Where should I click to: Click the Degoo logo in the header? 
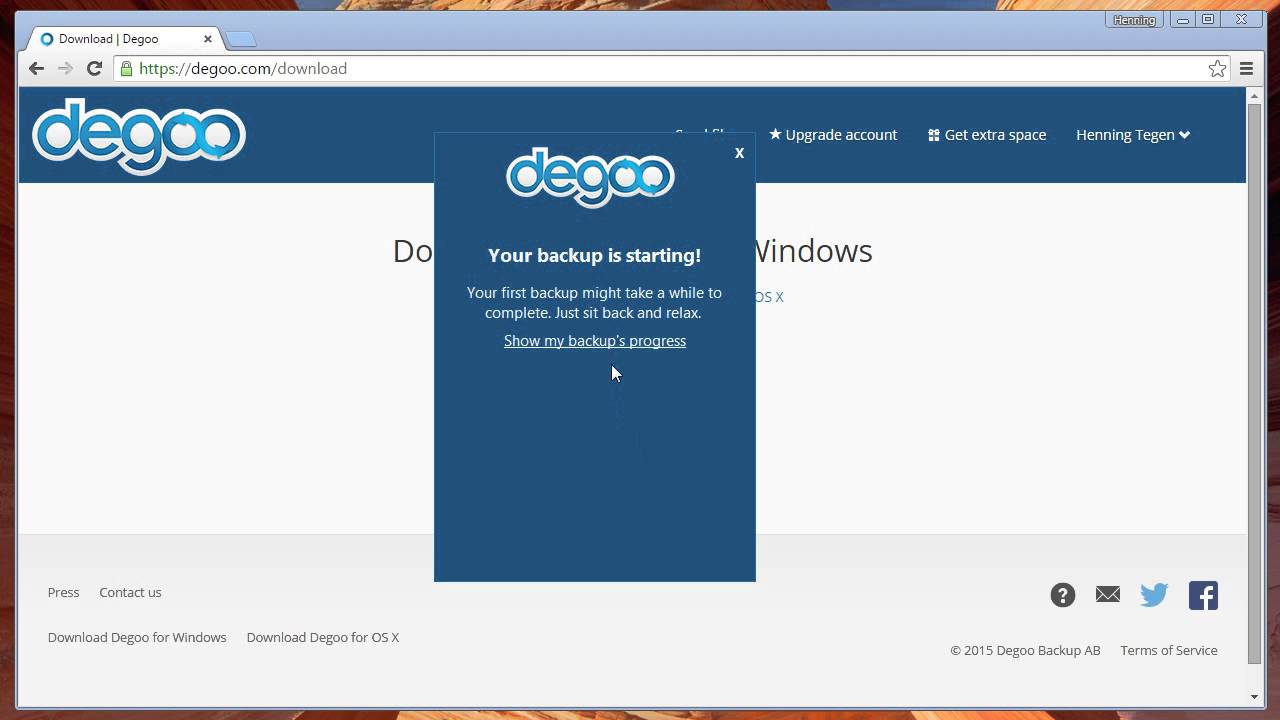[139, 136]
